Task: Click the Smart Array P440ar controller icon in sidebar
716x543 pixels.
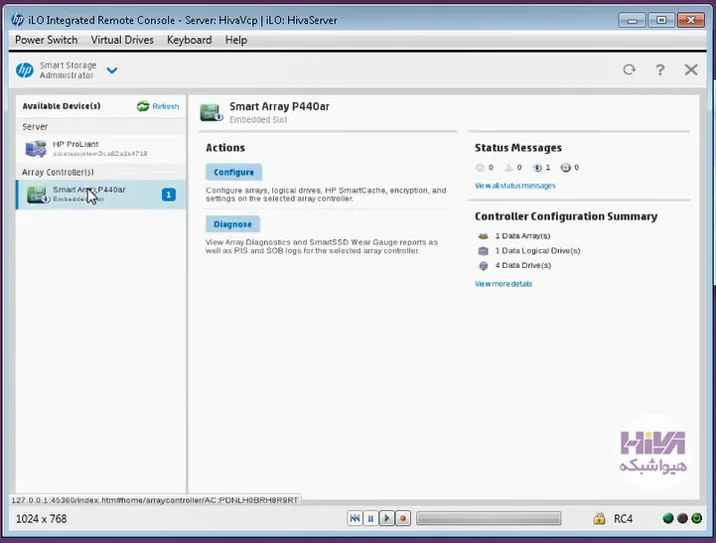Action: [38, 195]
